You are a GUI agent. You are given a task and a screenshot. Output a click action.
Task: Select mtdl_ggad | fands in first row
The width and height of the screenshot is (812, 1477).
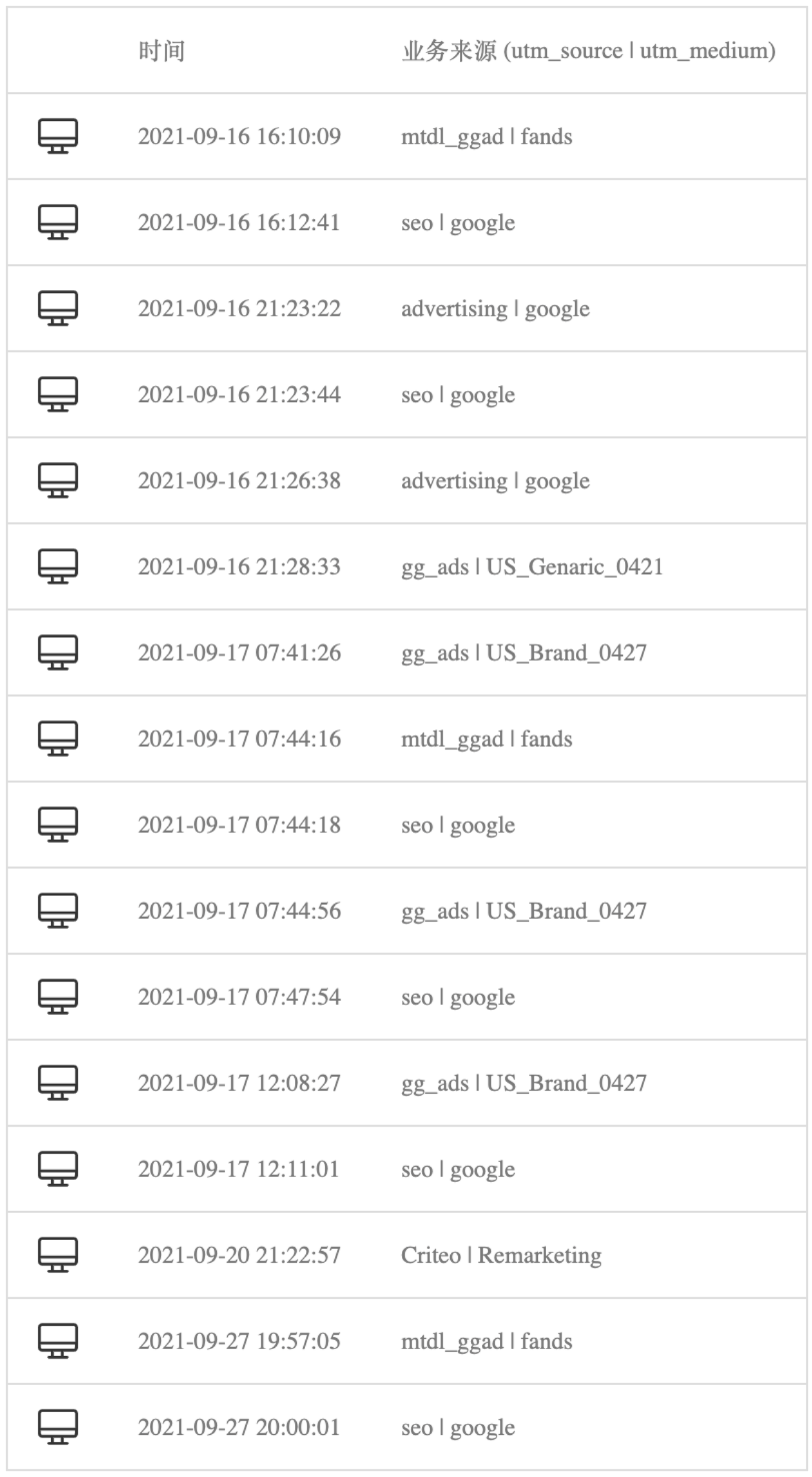pos(487,137)
